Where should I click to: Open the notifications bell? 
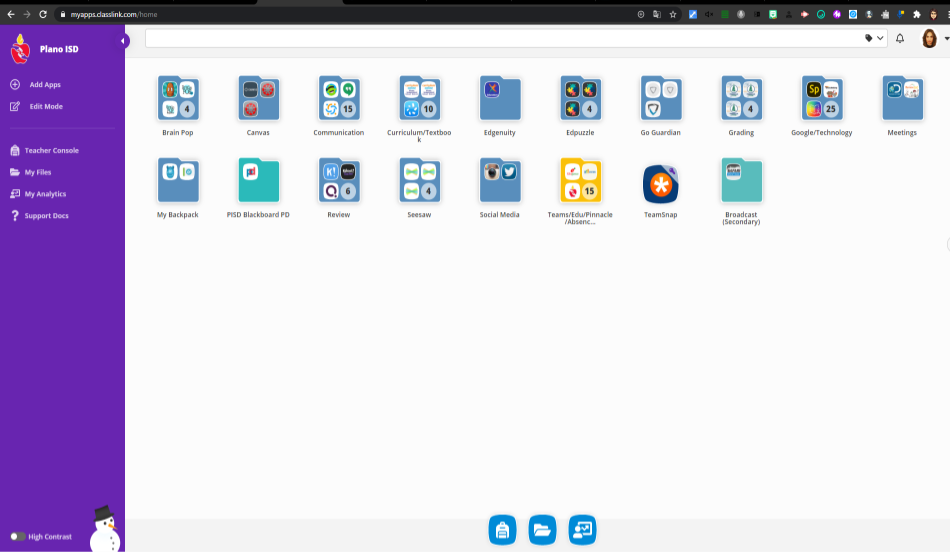(900, 38)
